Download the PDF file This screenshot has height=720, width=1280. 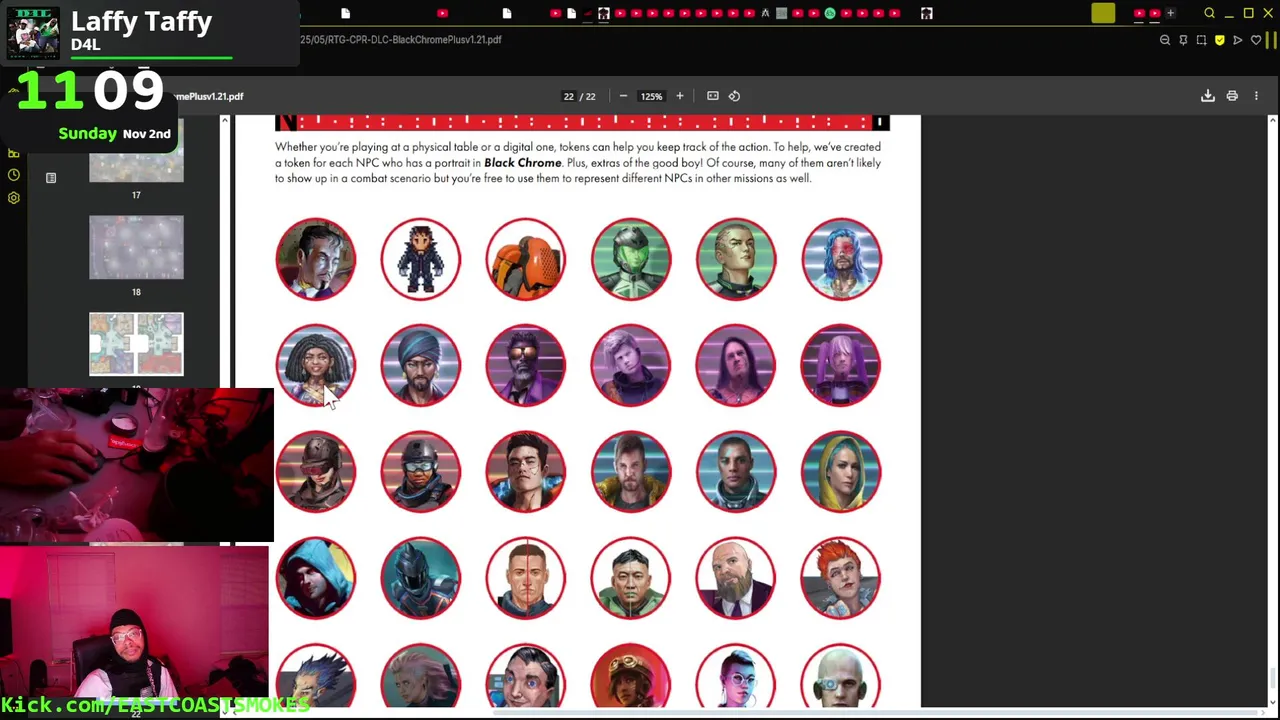tap(1208, 96)
